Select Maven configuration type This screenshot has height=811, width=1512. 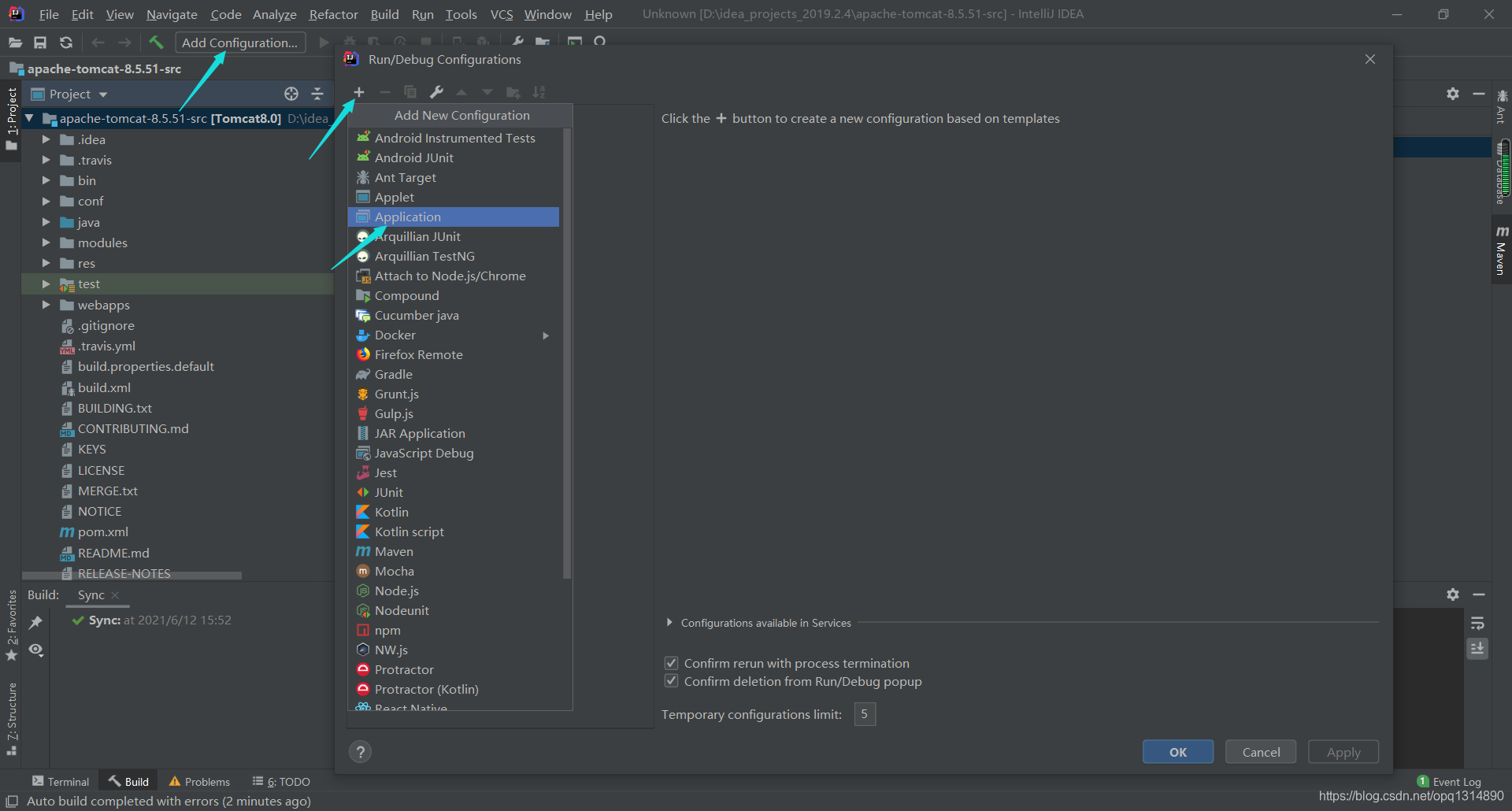point(454,552)
